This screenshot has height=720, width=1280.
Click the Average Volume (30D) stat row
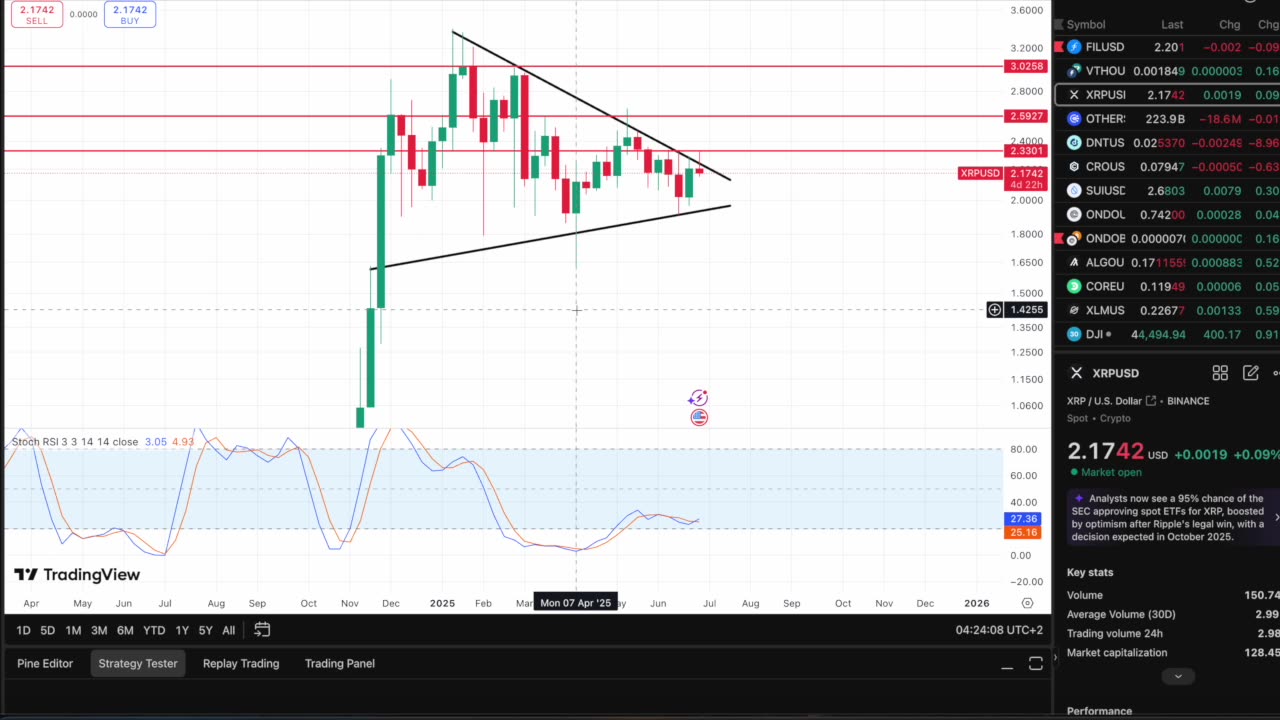[x=1172, y=615]
